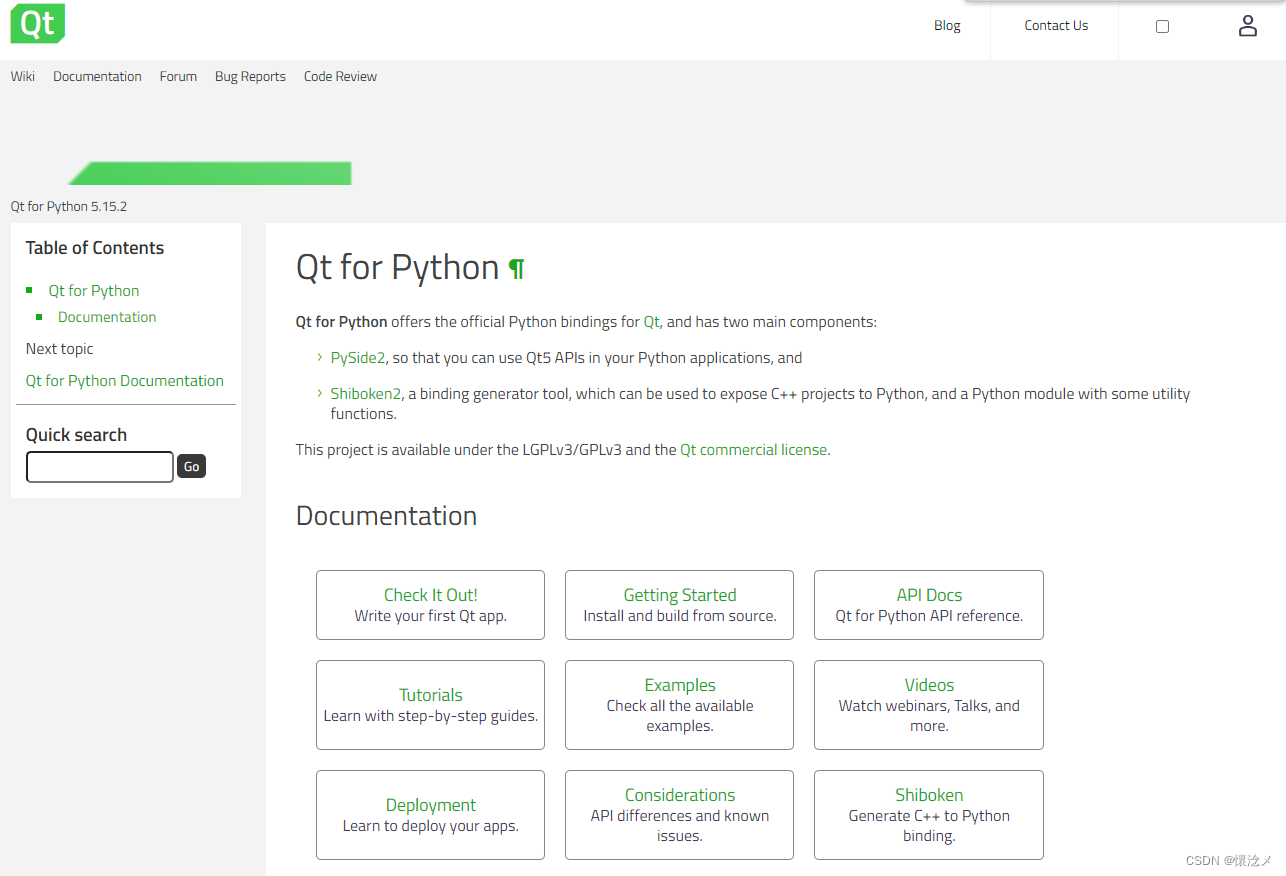Screen dimensions: 1286x876
Task: Click the Qt logo icon
Action: pos(38,23)
